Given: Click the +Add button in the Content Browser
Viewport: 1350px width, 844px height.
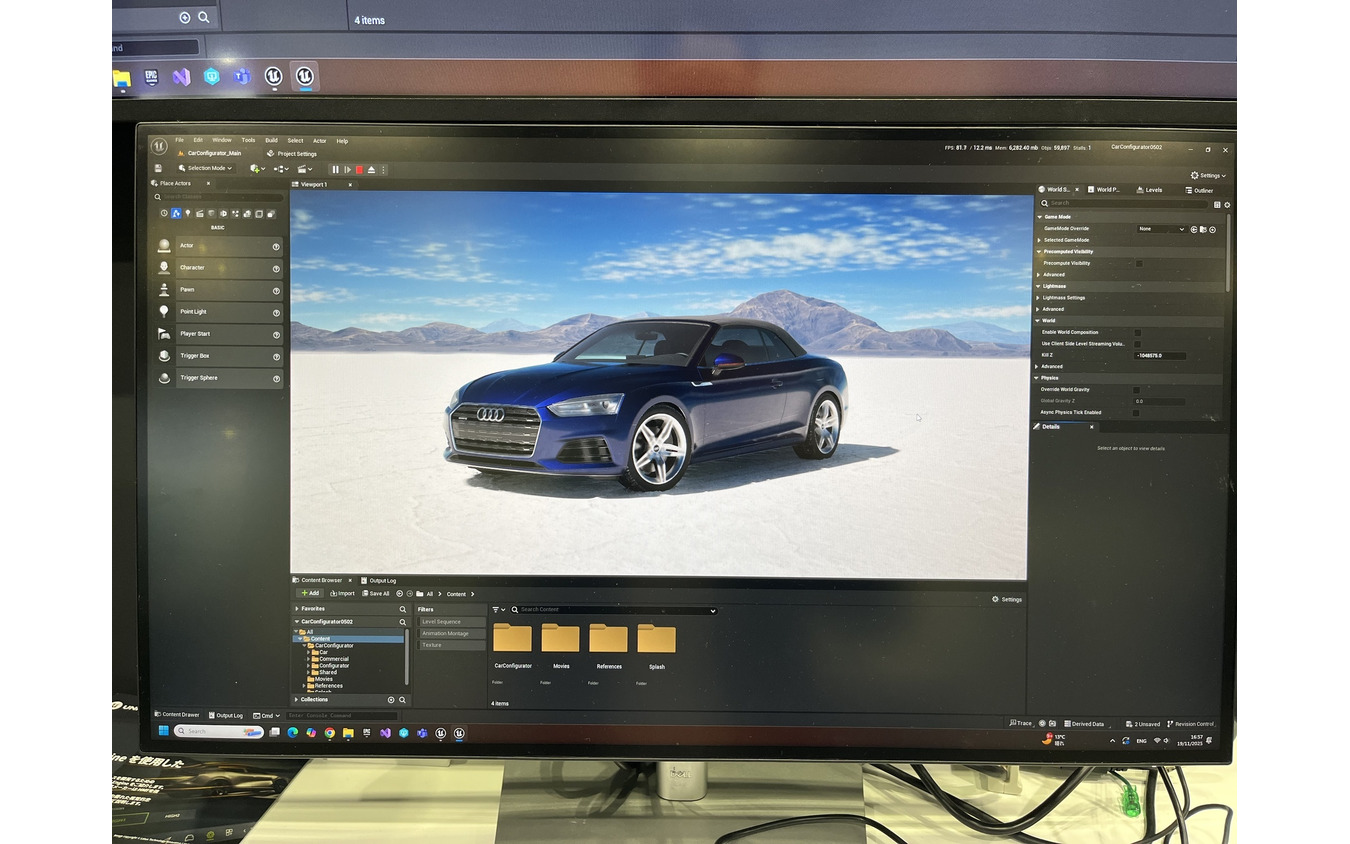Looking at the screenshot, I should 310,593.
